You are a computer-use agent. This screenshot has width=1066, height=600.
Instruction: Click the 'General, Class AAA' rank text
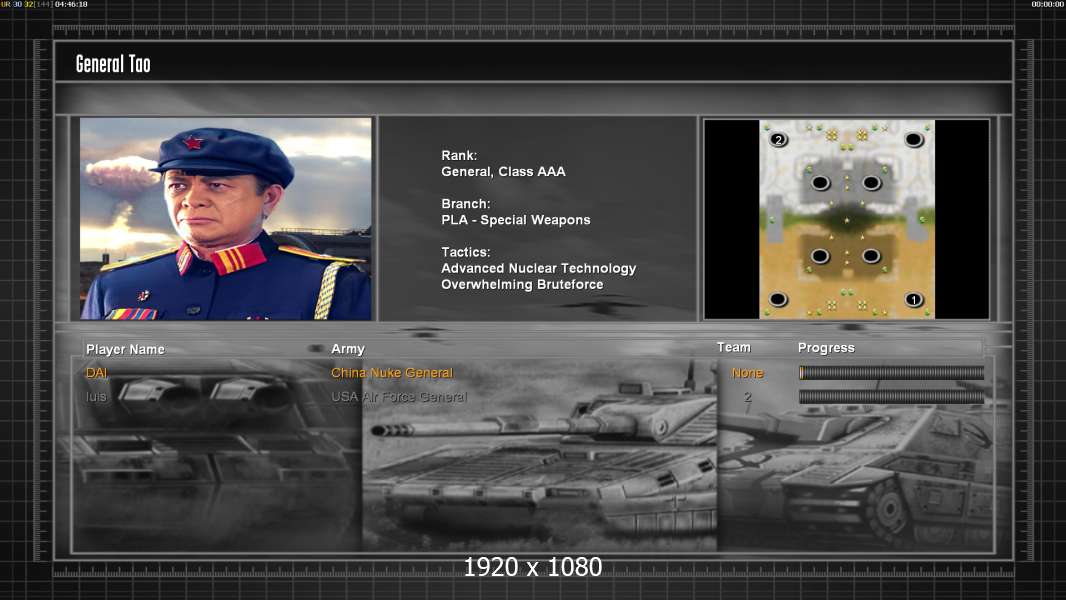(x=503, y=172)
